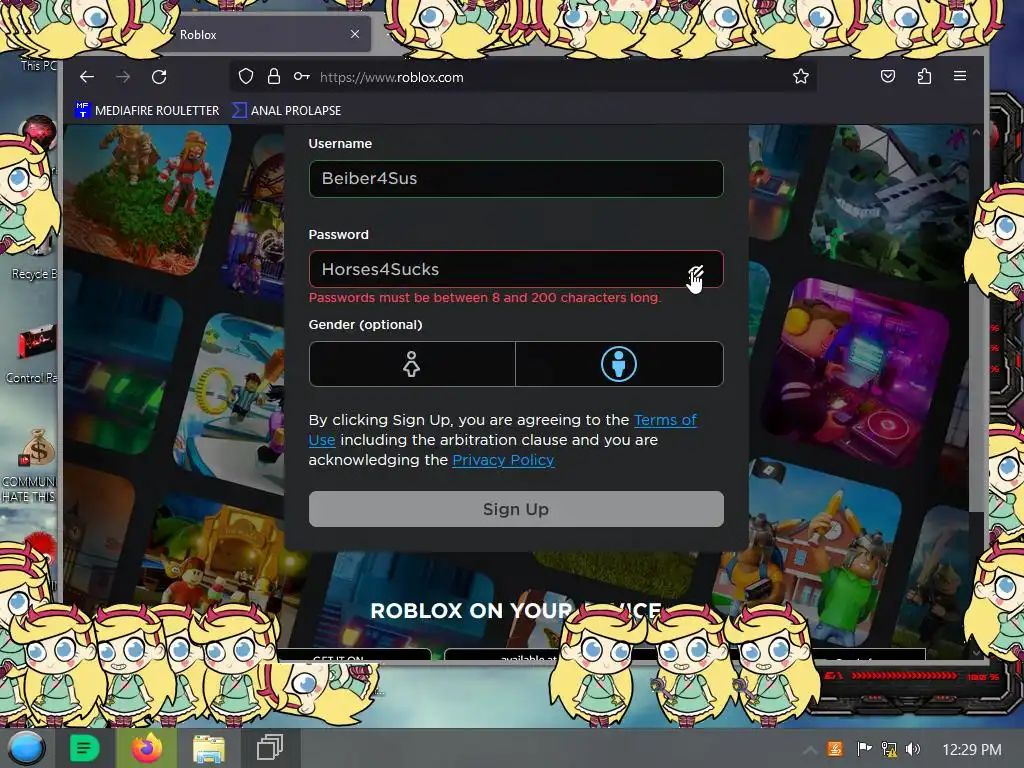Click the 'ROBLOX ON YOUR' heading text
The image size is (1024, 768).
coord(471,611)
